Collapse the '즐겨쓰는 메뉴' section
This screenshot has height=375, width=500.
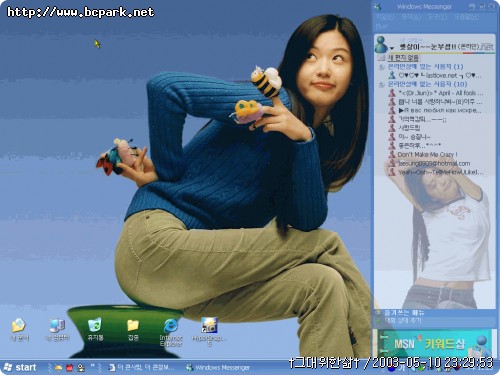point(378,313)
